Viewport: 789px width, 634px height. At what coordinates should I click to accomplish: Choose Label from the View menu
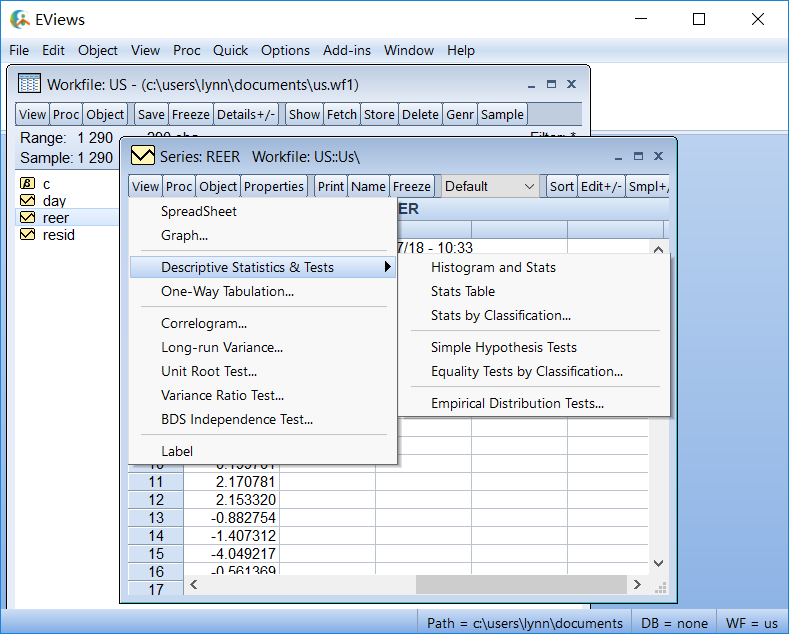point(263,451)
